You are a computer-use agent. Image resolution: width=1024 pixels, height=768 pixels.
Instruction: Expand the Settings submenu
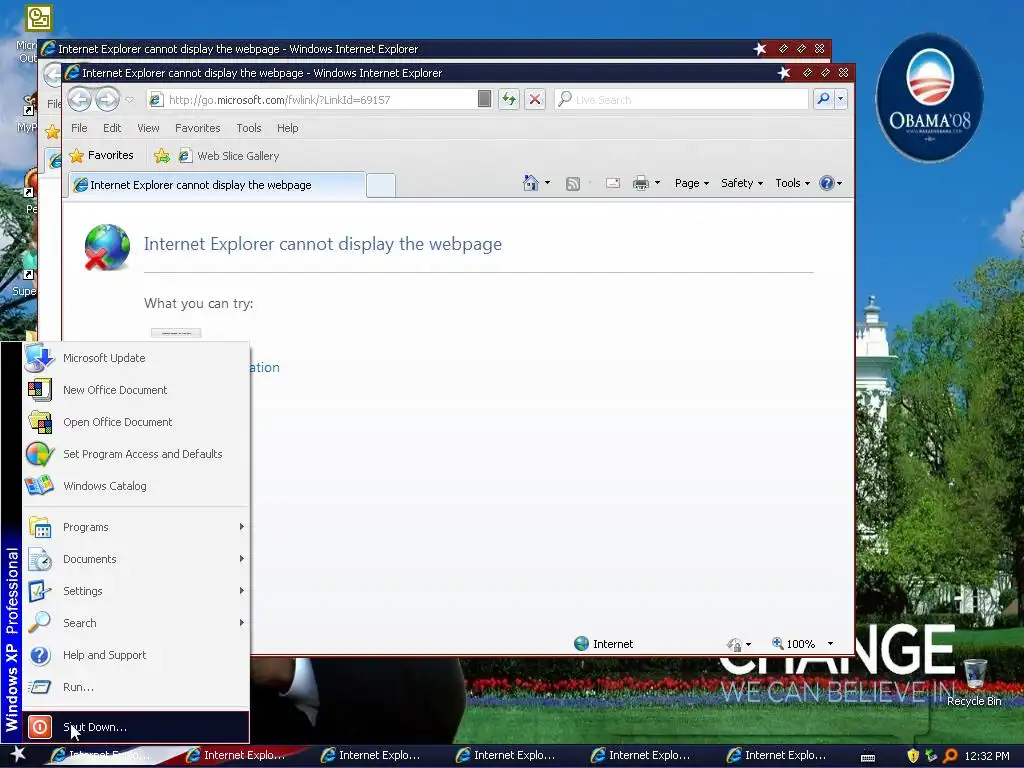(x=136, y=591)
